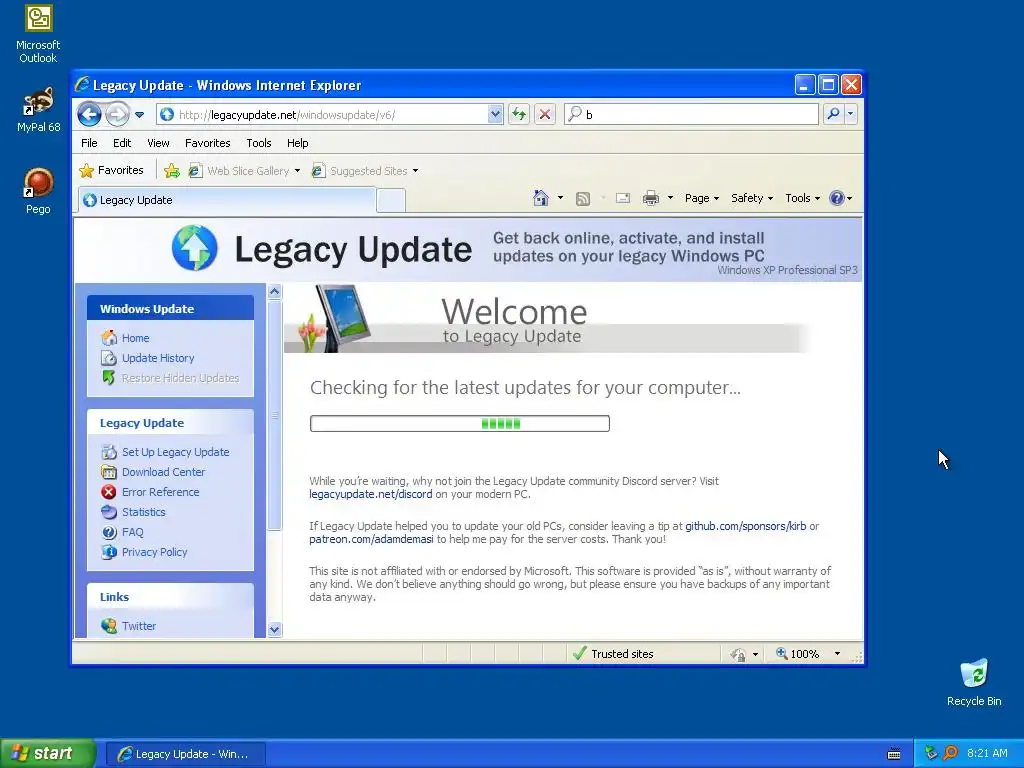Open a new blank tab
1024x768 pixels.
pos(391,200)
